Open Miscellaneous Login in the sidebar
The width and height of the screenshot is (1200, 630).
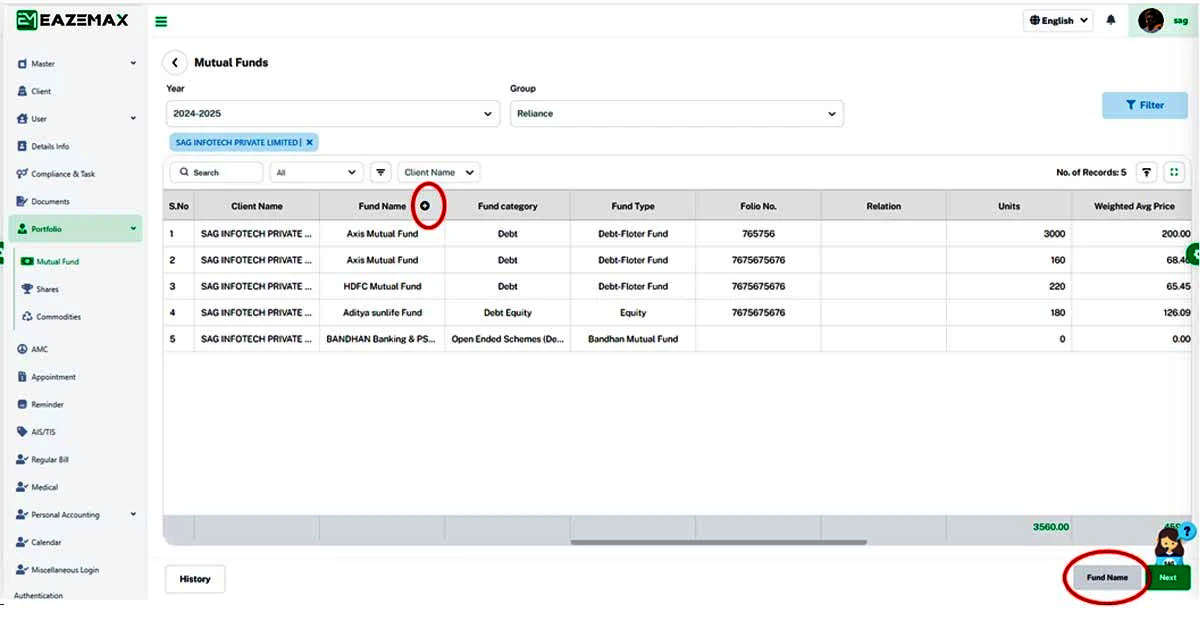pyautogui.click(x=65, y=570)
